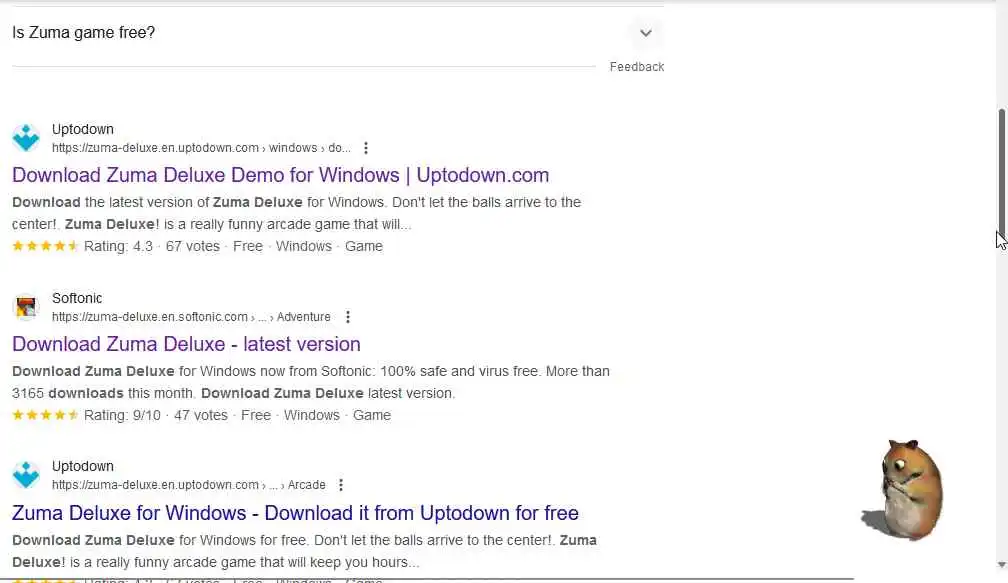Click the star rating of the Softonic result
The height and width of the screenshot is (583, 1008).
pos(46,415)
